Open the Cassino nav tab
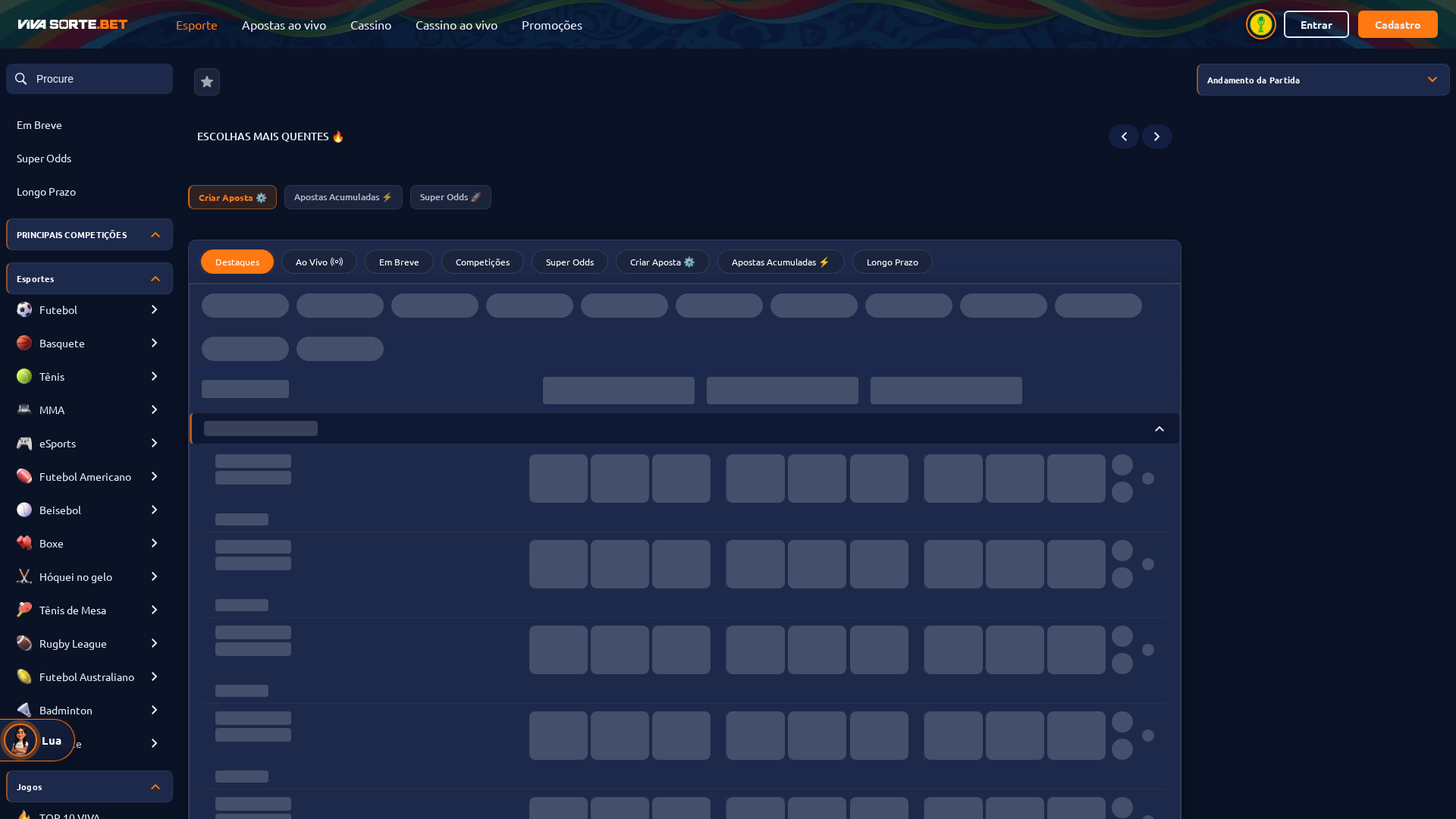 pos(371,24)
